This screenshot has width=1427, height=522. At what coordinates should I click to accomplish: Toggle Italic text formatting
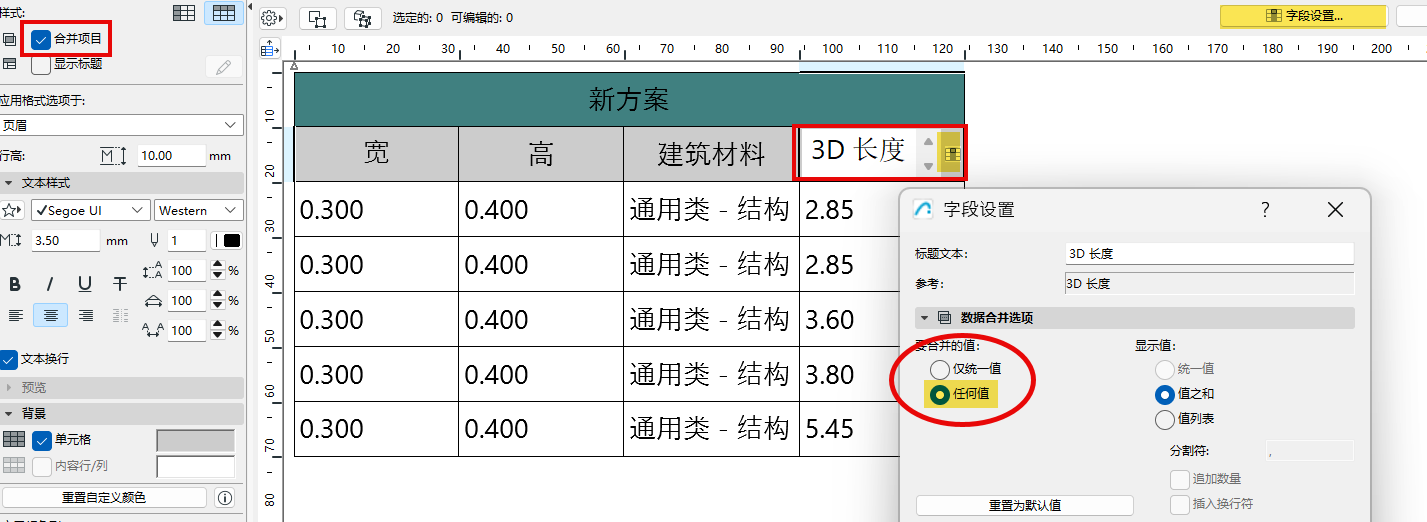(x=50, y=285)
